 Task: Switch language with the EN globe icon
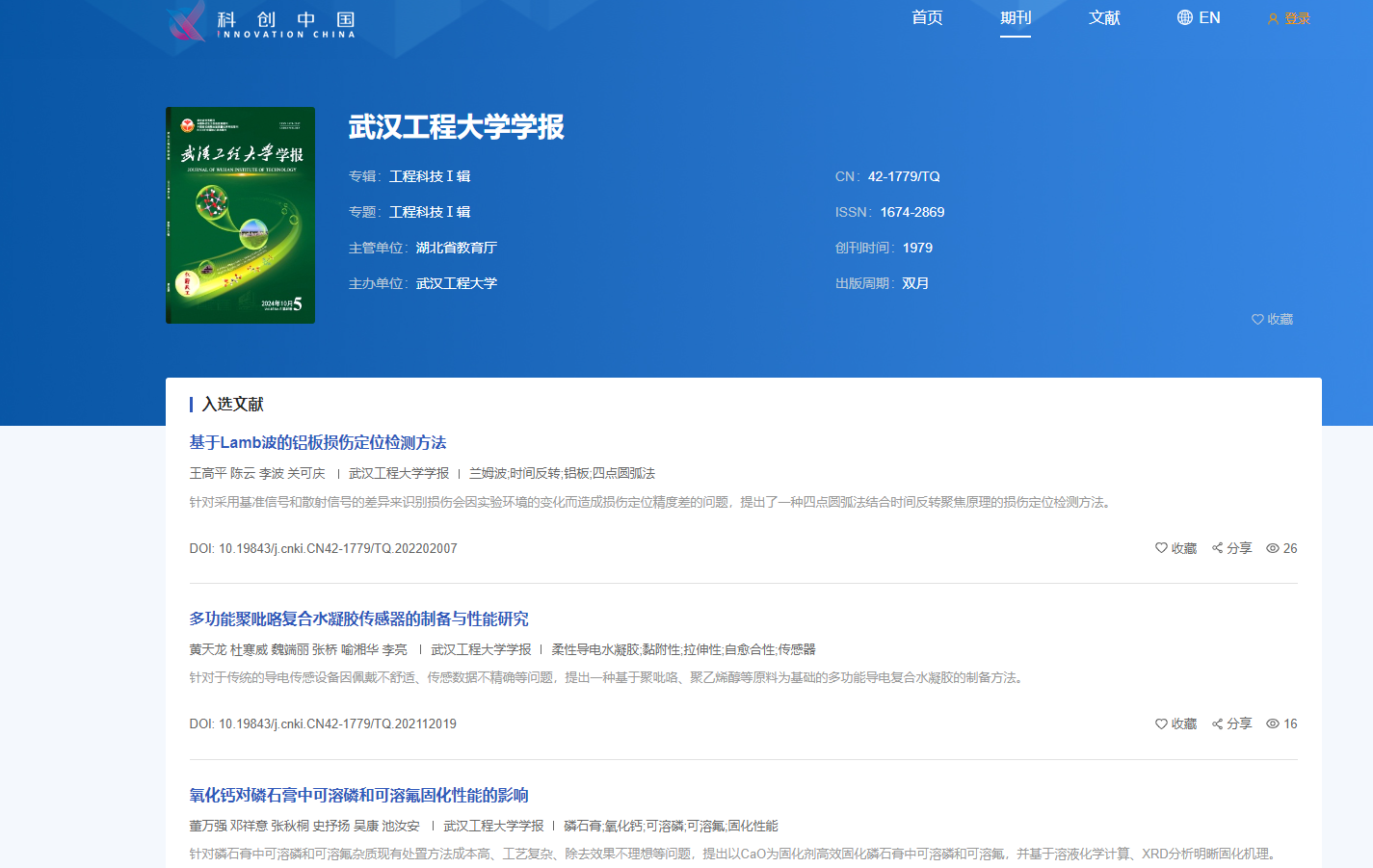[1198, 17]
